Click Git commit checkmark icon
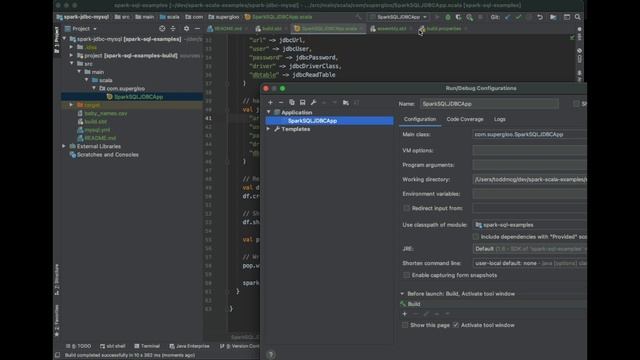The image size is (640, 360). click(x=518, y=17)
